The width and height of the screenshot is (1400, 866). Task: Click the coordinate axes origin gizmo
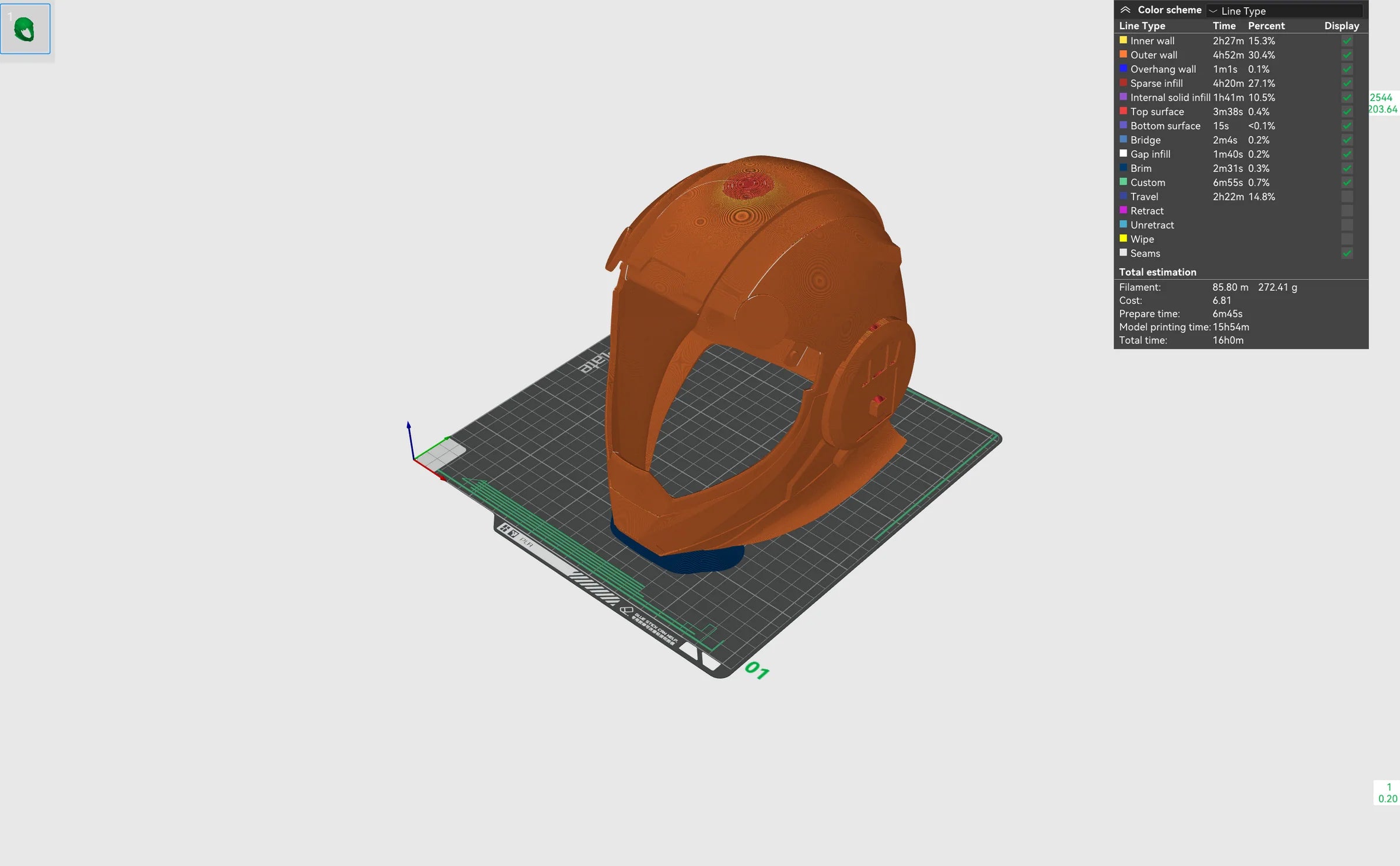coord(414,460)
